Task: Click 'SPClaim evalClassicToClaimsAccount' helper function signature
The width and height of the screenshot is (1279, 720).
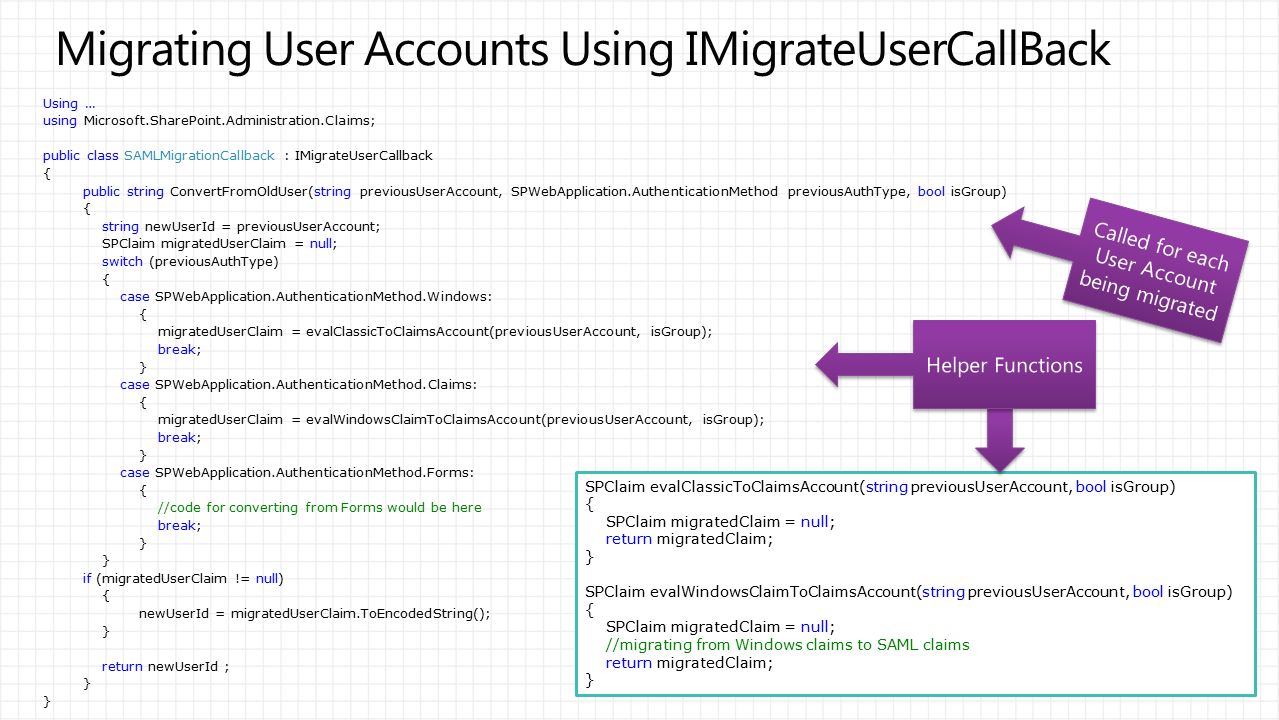Action: point(880,487)
